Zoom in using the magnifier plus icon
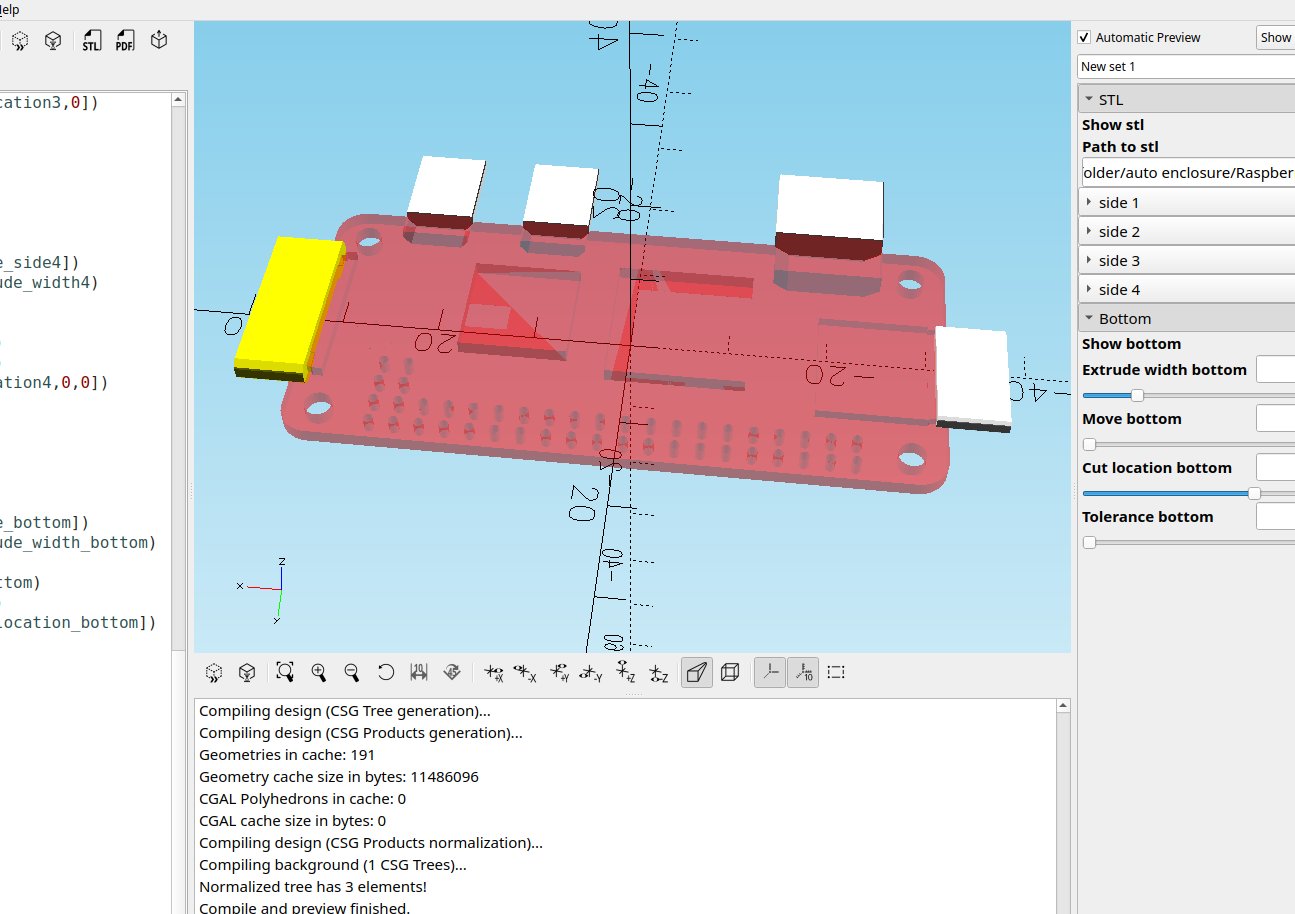Screen dimensions: 1295x914 tap(319, 672)
